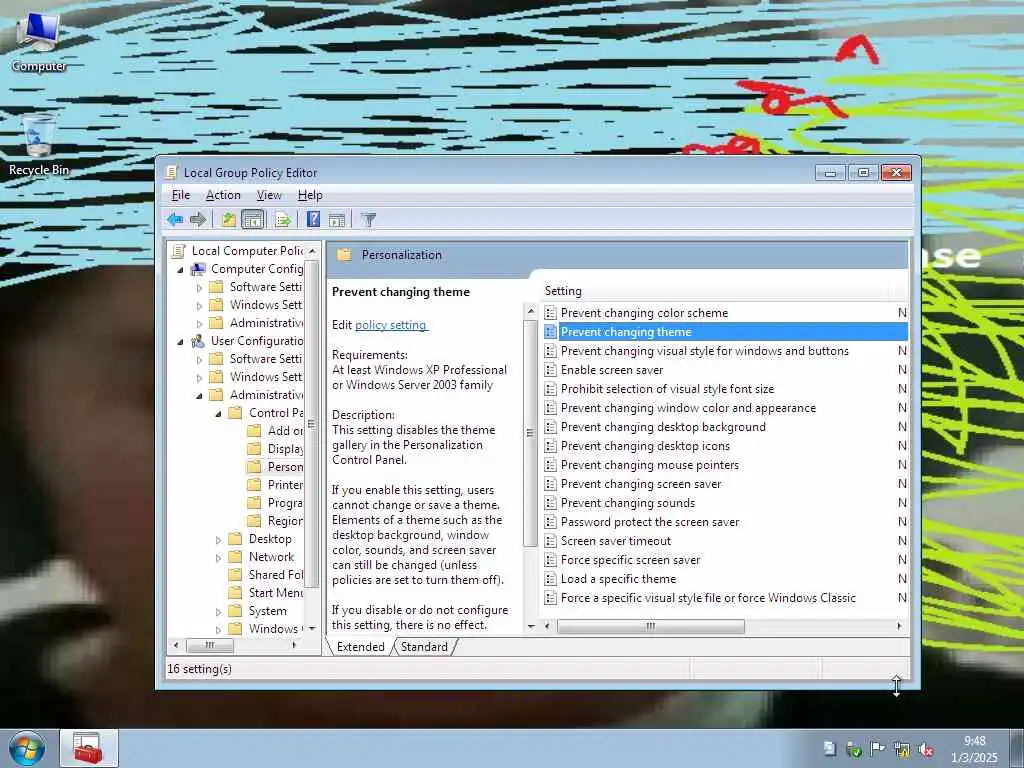Click the Computer desktop icon
The width and height of the screenshot is (1024, 768).
click(39, 40)
